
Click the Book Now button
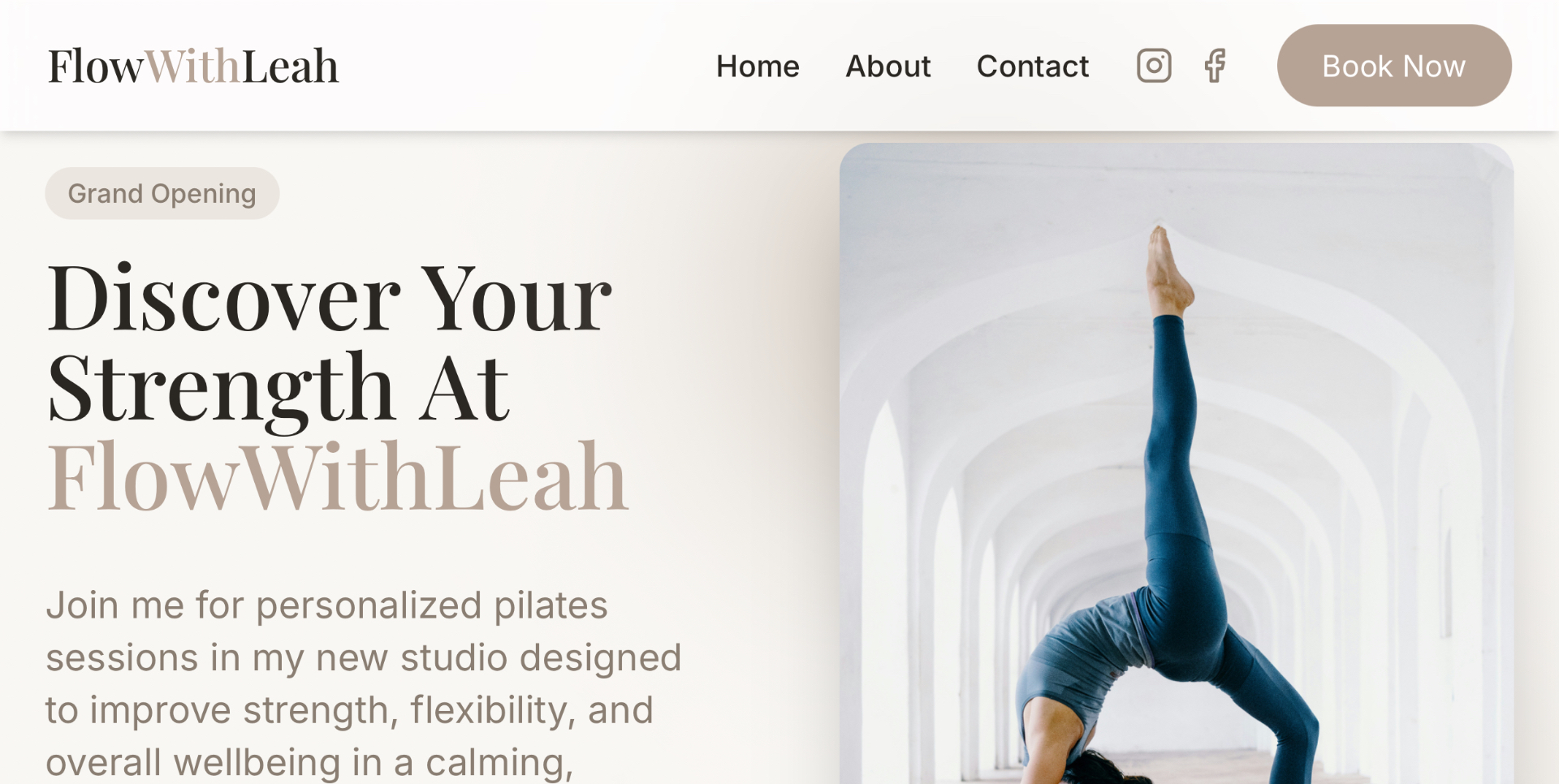(x=1394, y=66)
